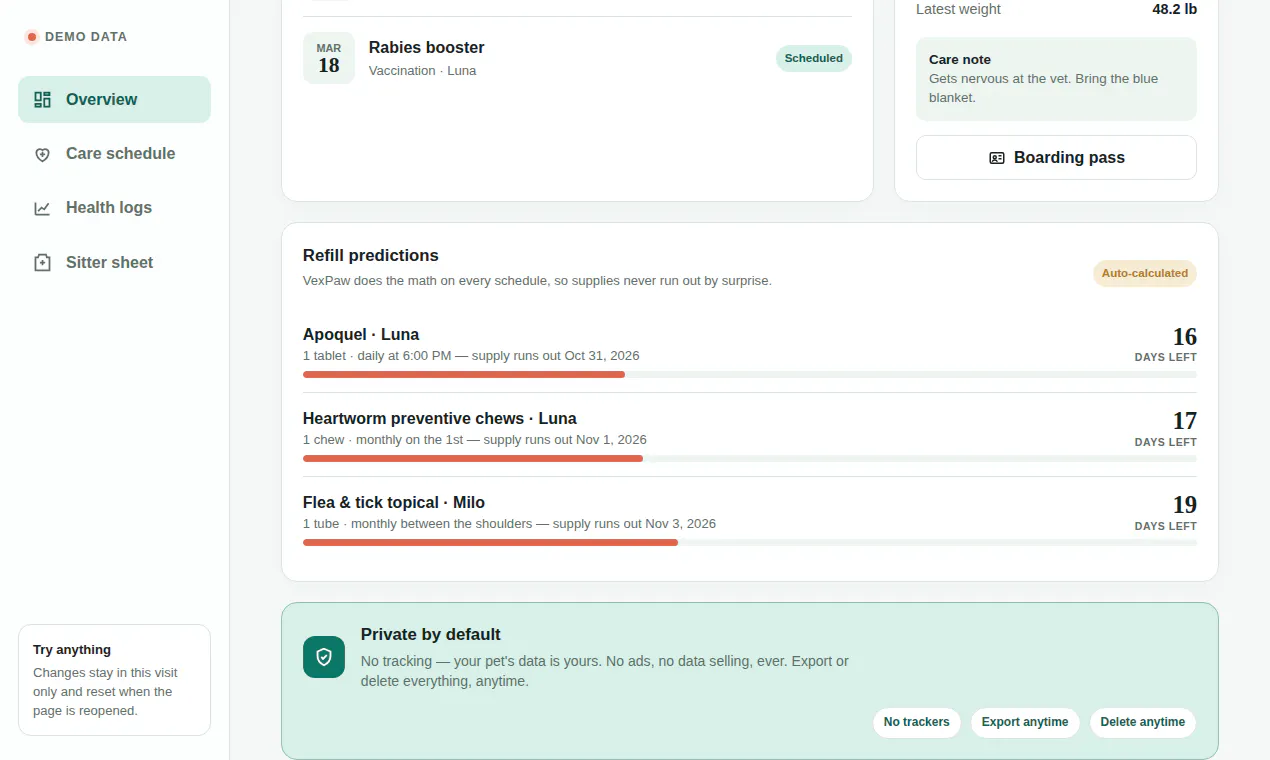
Task: Click the Vaccination · Luna subtitle
Action: point(422,71)
